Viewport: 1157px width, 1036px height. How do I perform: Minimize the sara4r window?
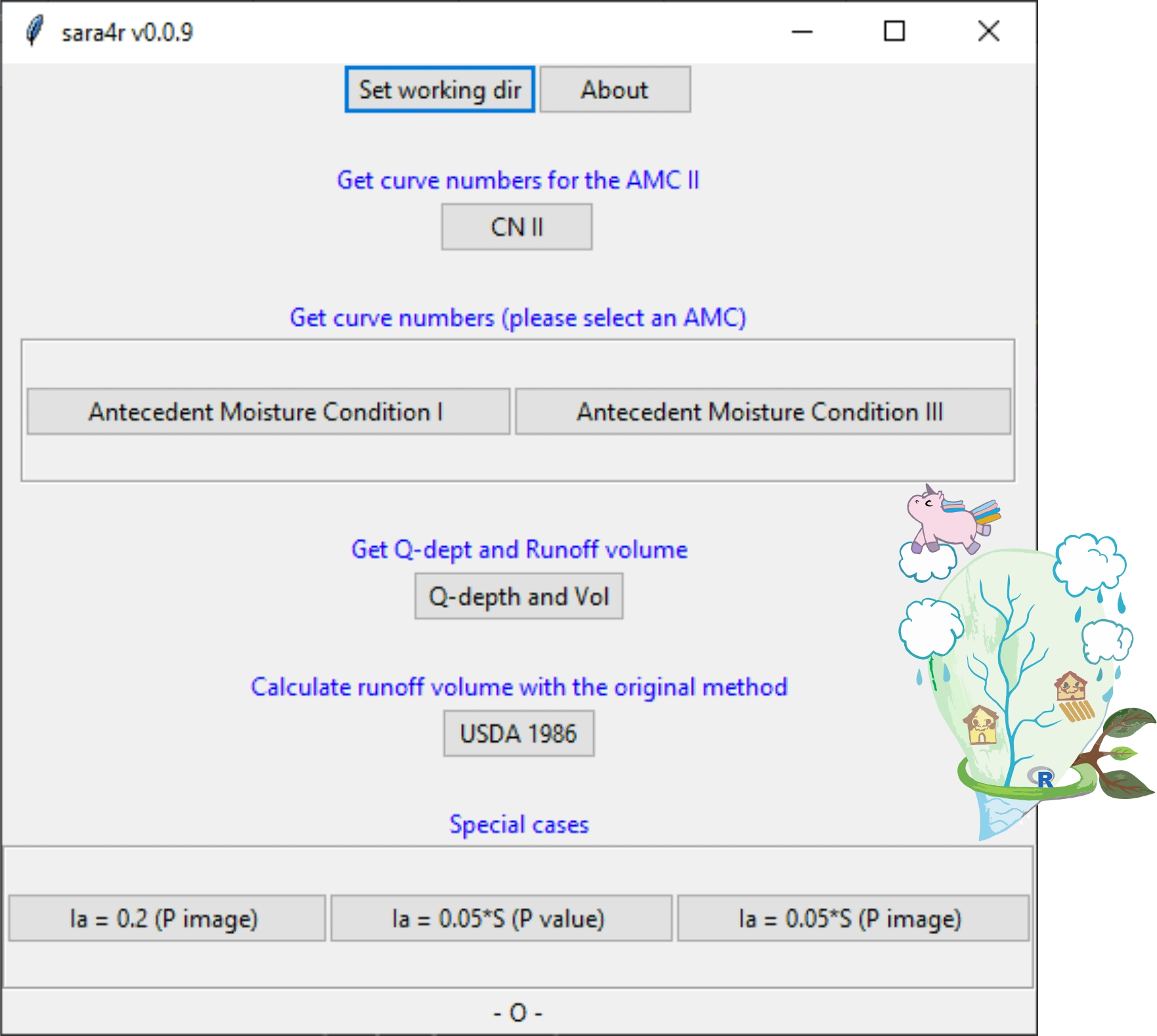pos(802,31)
